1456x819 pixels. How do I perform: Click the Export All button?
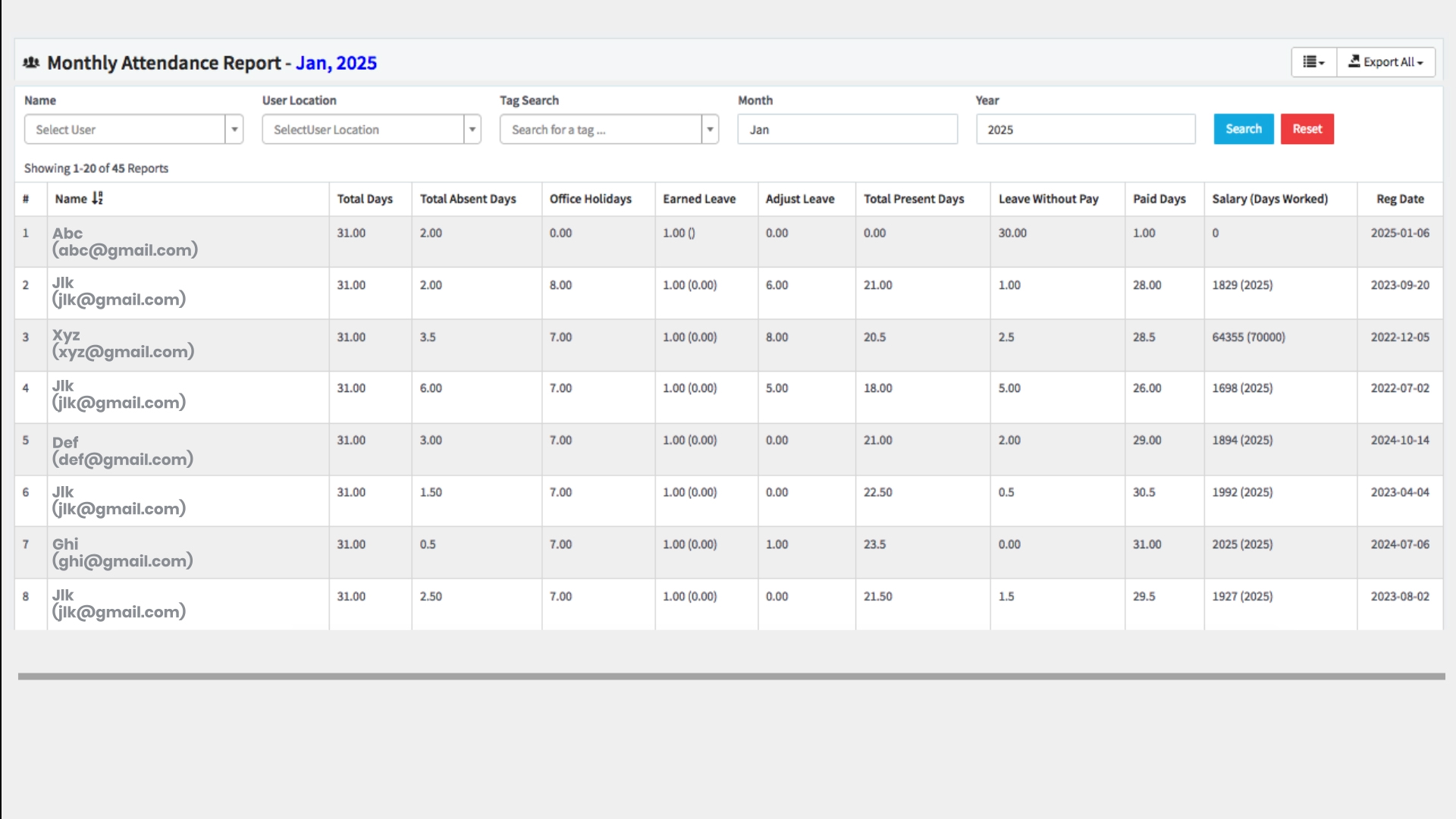click(x=1385, y=62)
